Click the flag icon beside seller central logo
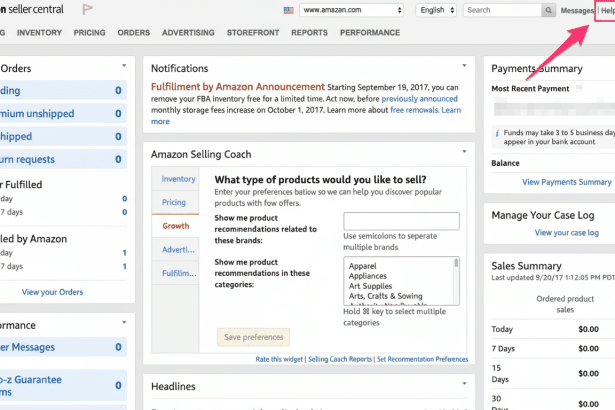Viewport: 615px width, 410px height. point(87,9)
